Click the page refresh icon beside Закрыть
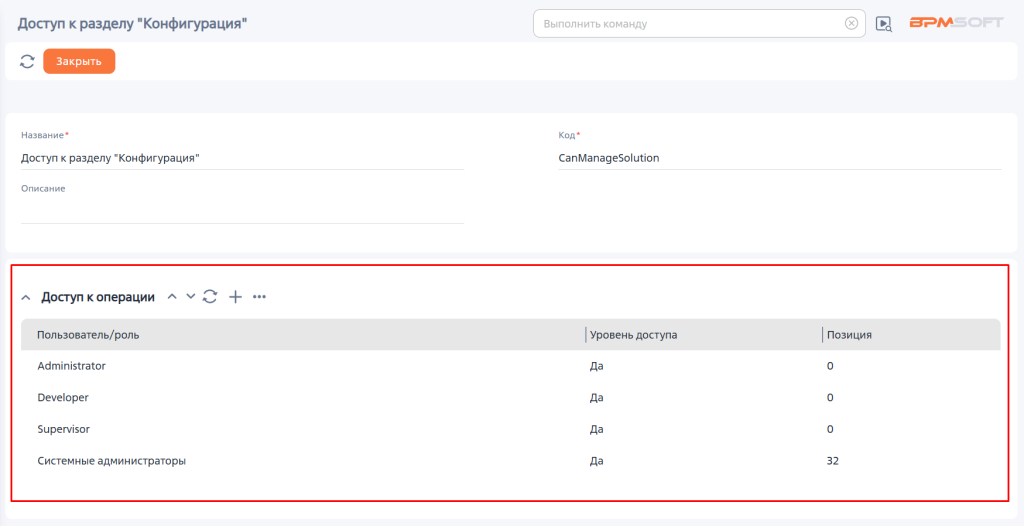Image resolution: width=1024 pixels, height=526 pixels. click(x=27, y=62)
